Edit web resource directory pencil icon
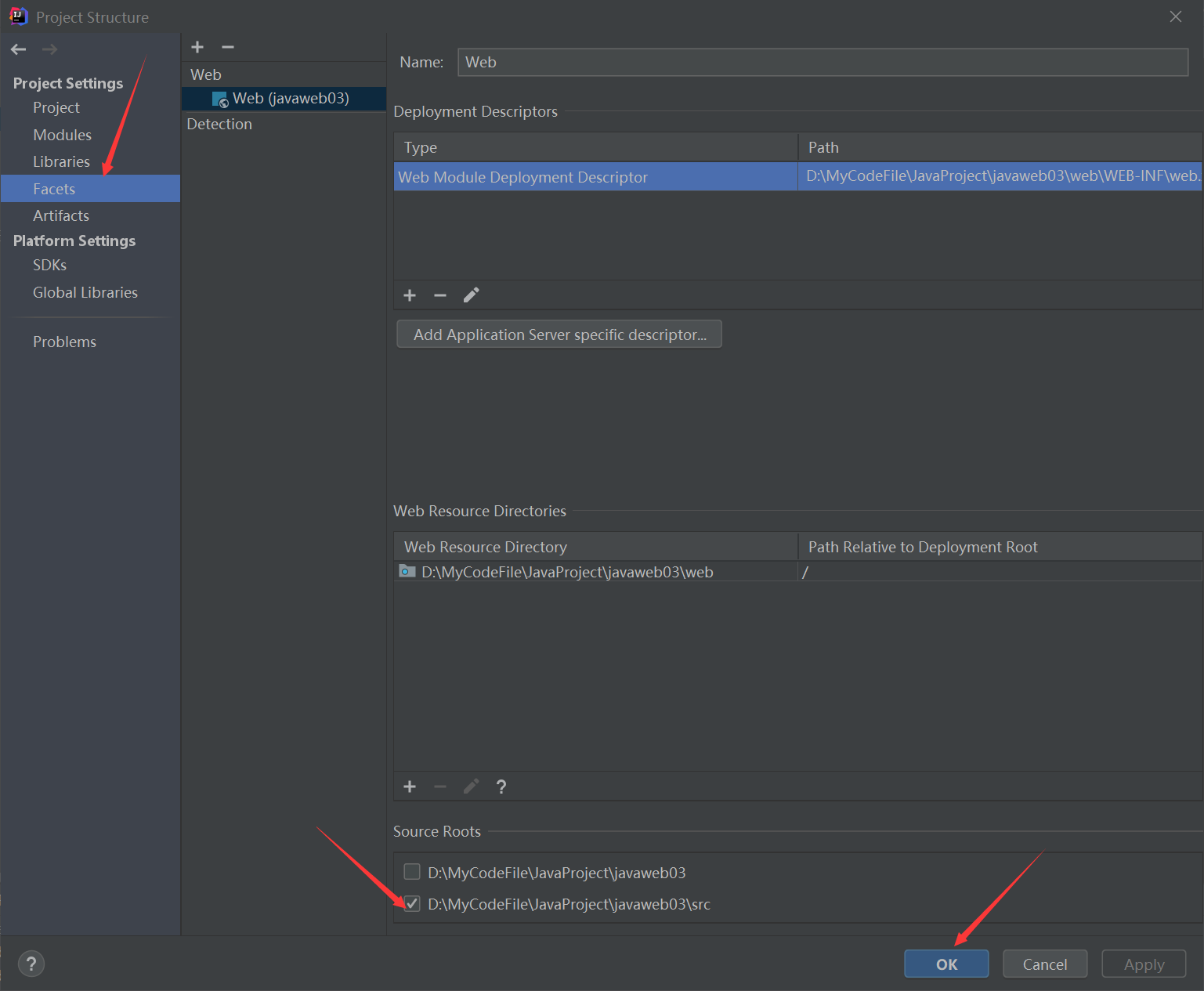The height and width of the screenshot is (991, 1204). click(x=471, y=787)
